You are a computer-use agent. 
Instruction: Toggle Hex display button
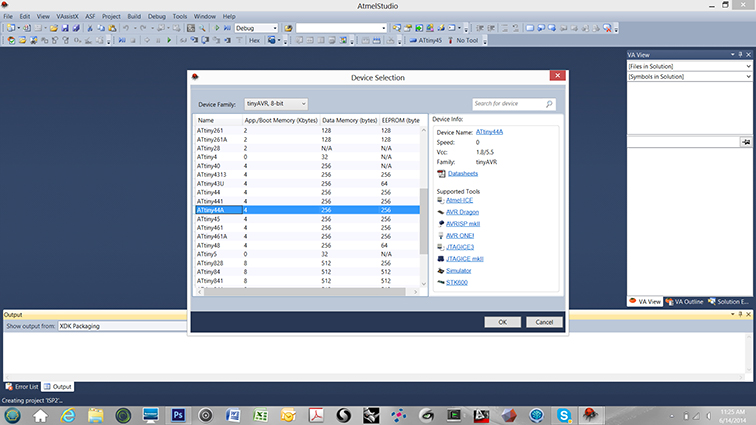point(254,41)
